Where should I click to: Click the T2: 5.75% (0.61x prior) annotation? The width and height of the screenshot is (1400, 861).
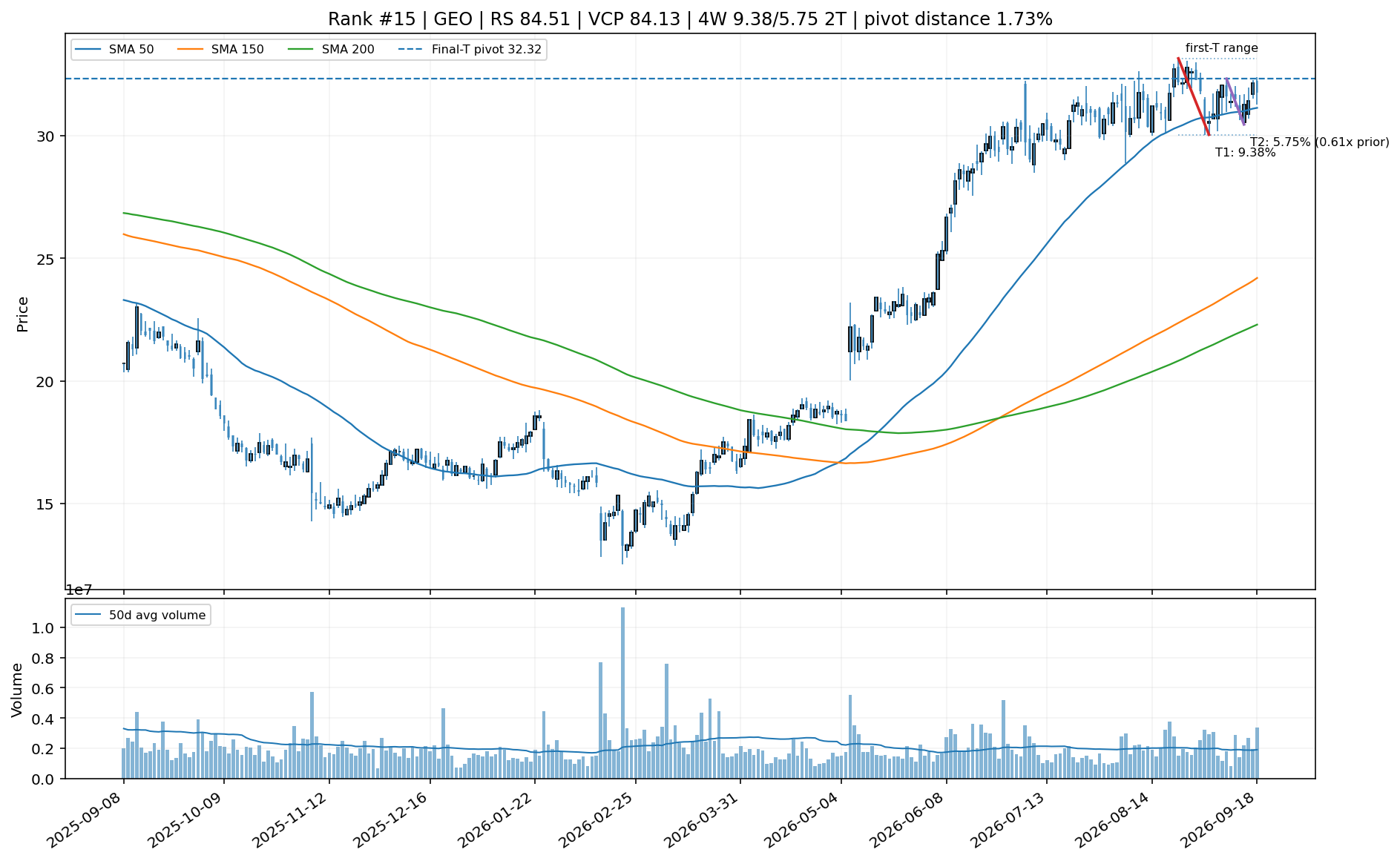pyautogui.click(x=1320, y=142)
